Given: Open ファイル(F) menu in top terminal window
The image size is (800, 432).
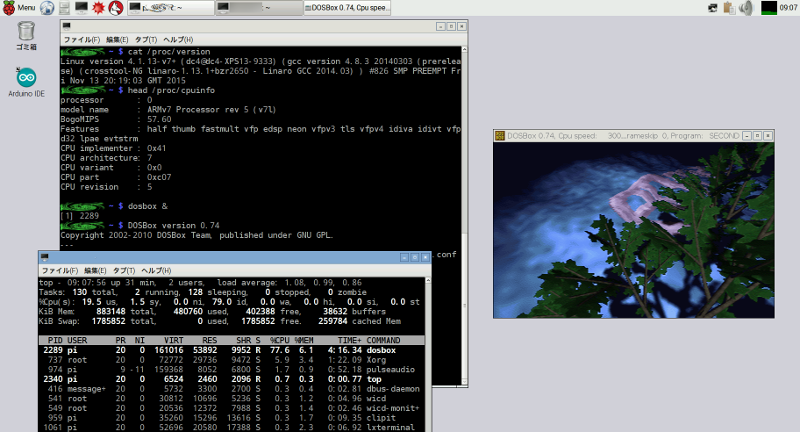Looking at the screenshot, I should [x=60, y=270].
